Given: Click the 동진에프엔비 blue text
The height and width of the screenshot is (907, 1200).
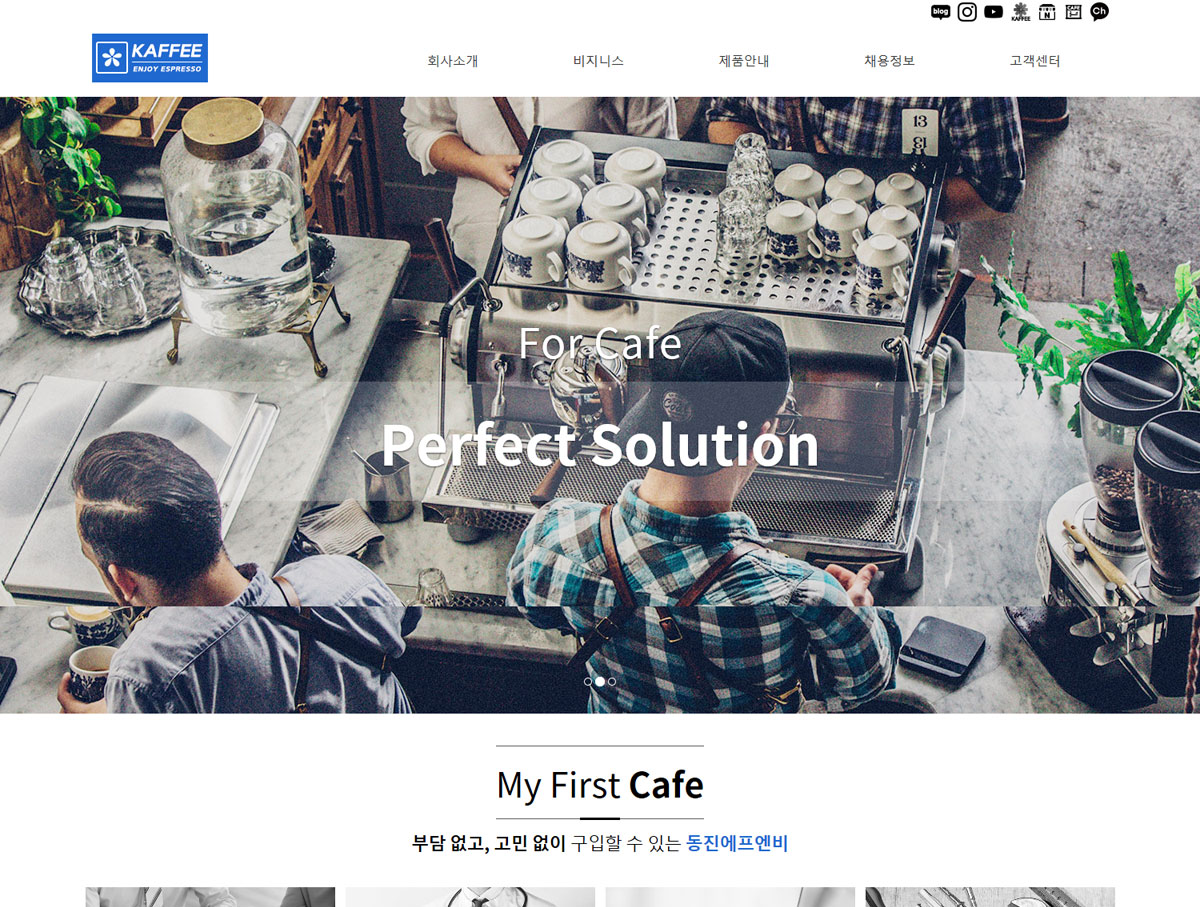Looking at the screenshot, I should pos(737,843).
